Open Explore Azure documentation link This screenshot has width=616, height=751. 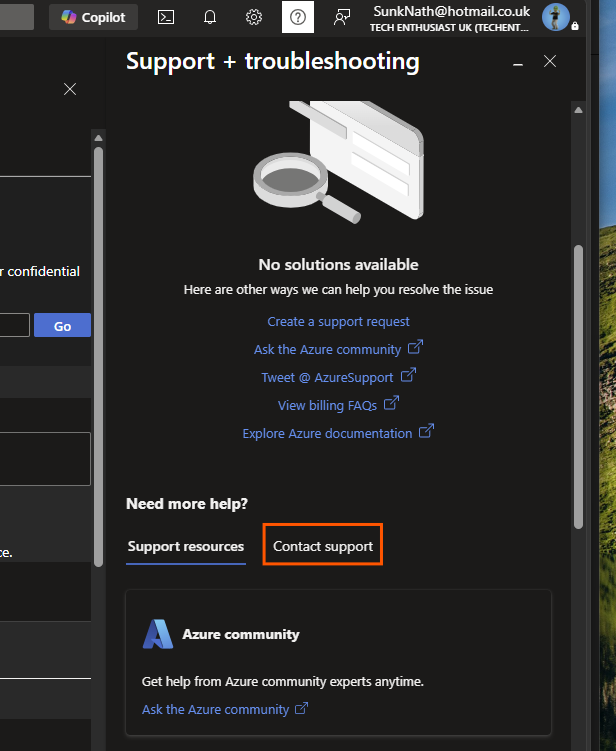pyautogui.click(x=338, y=433)
